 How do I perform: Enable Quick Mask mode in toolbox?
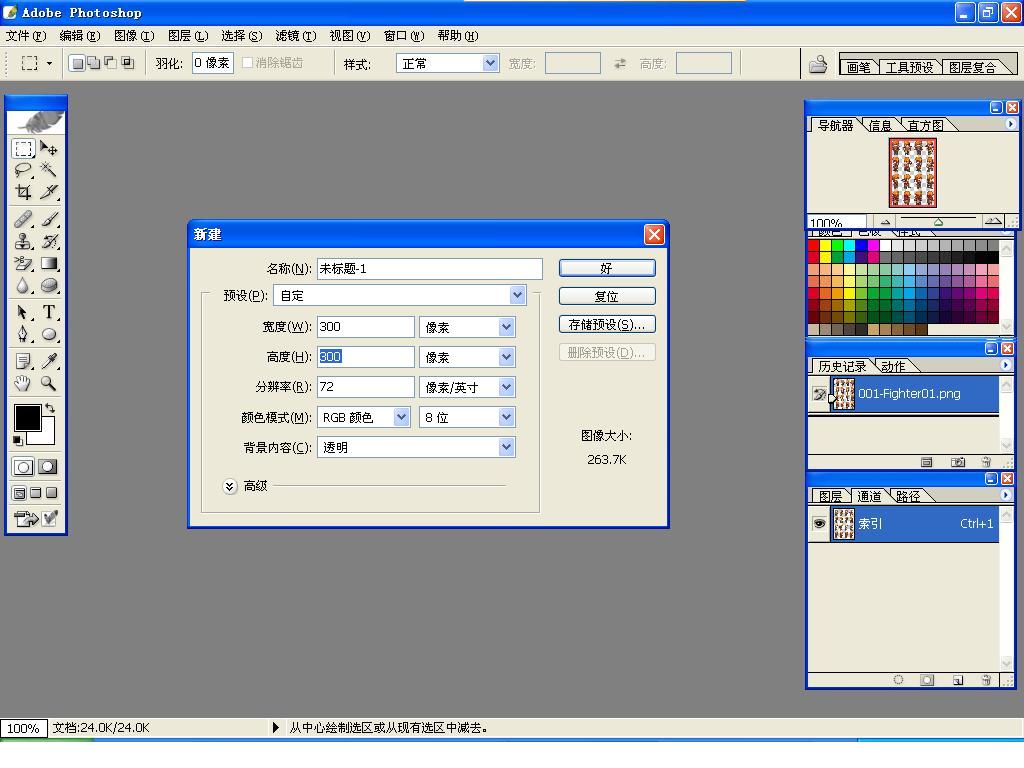[48, 467]
